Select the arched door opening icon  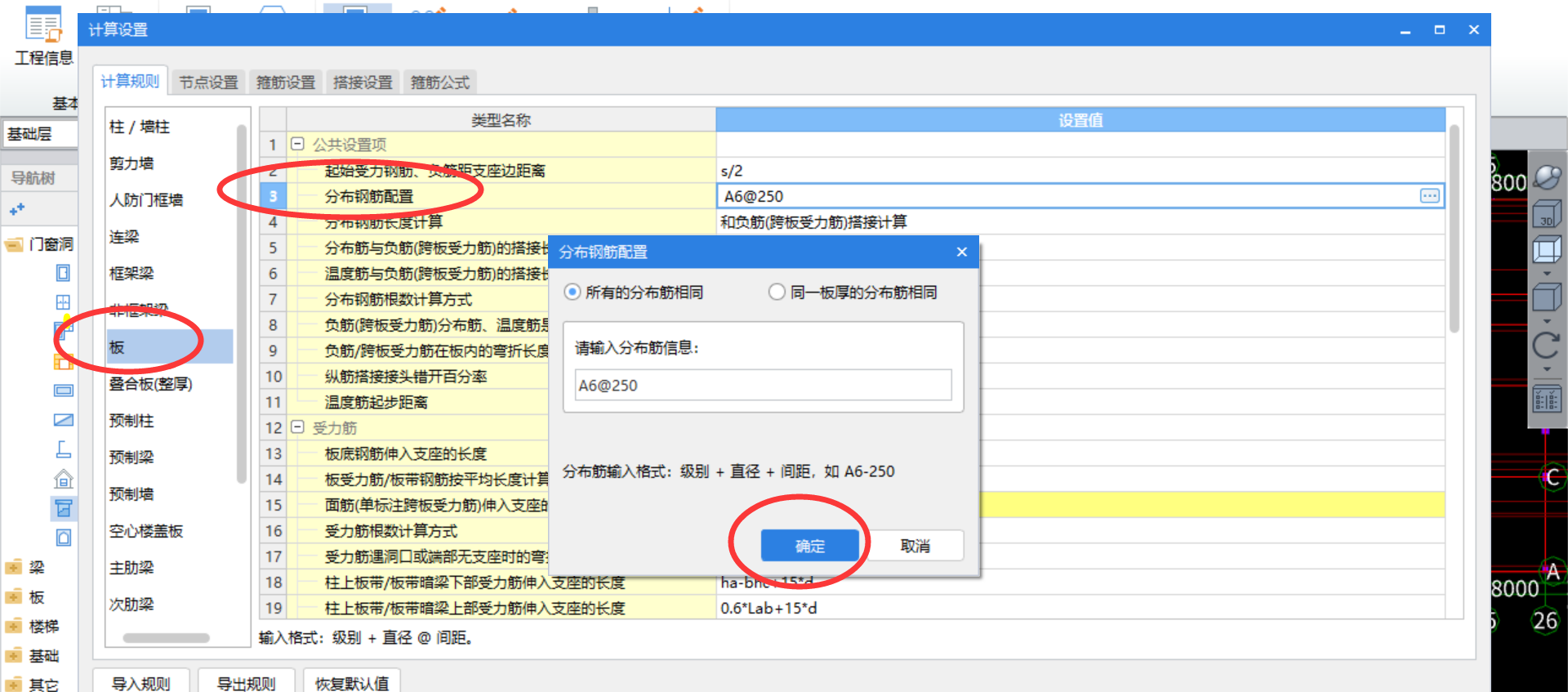(x=63, y=538)
